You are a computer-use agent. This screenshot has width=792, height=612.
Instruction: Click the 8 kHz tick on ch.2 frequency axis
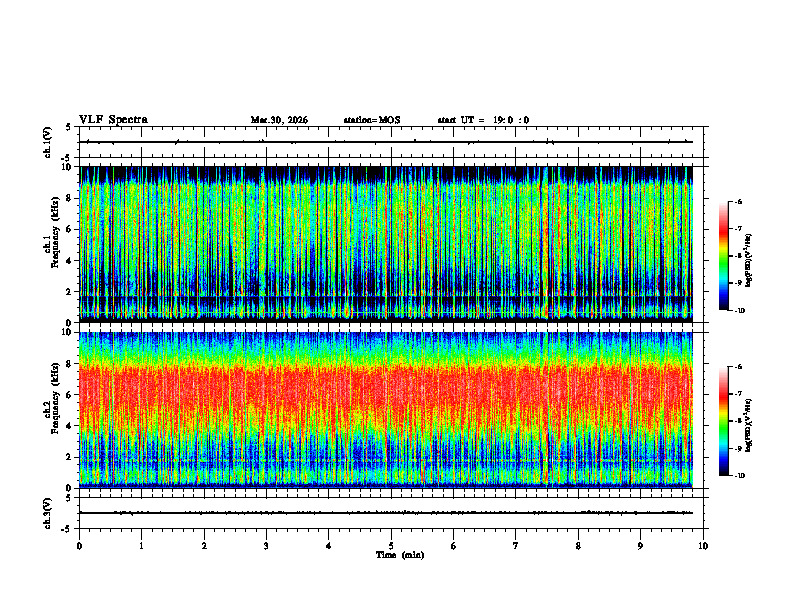tap(70, 364)
